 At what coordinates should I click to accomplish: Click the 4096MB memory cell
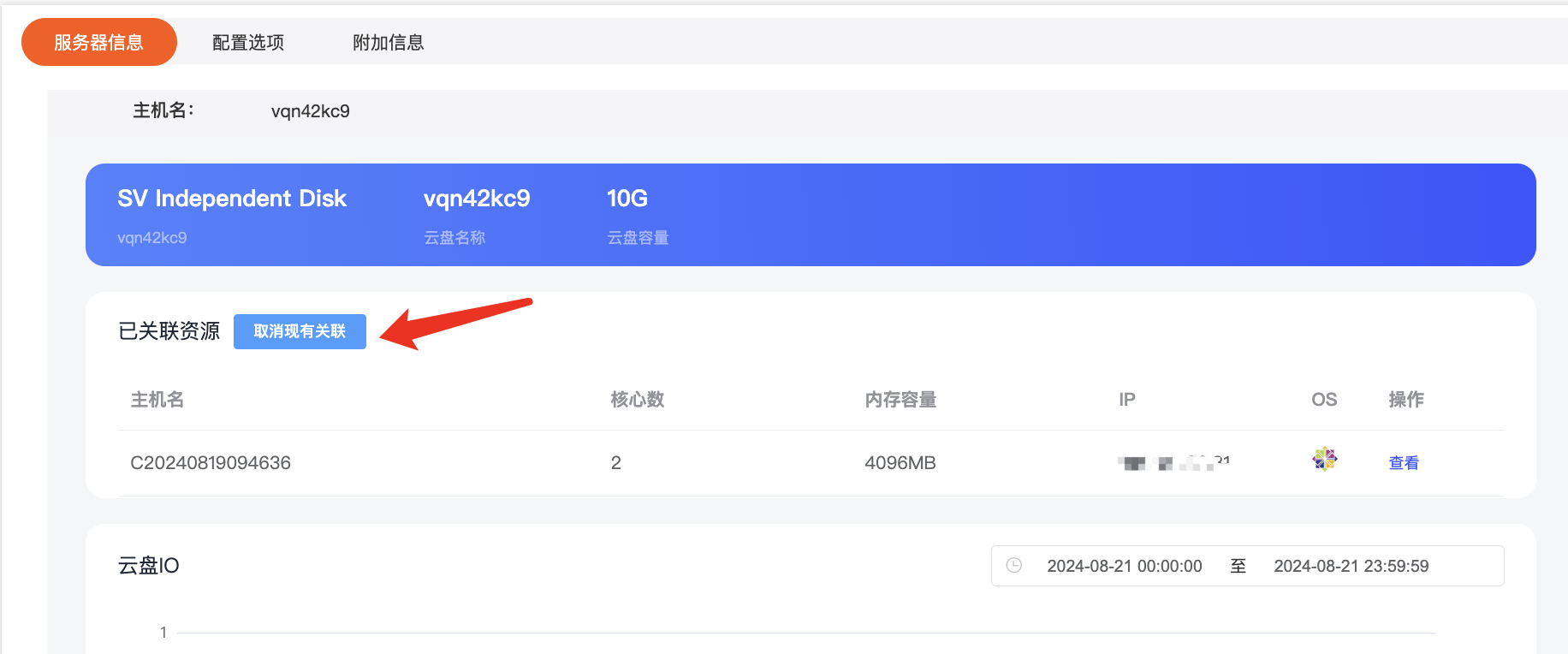click(900, 463)
